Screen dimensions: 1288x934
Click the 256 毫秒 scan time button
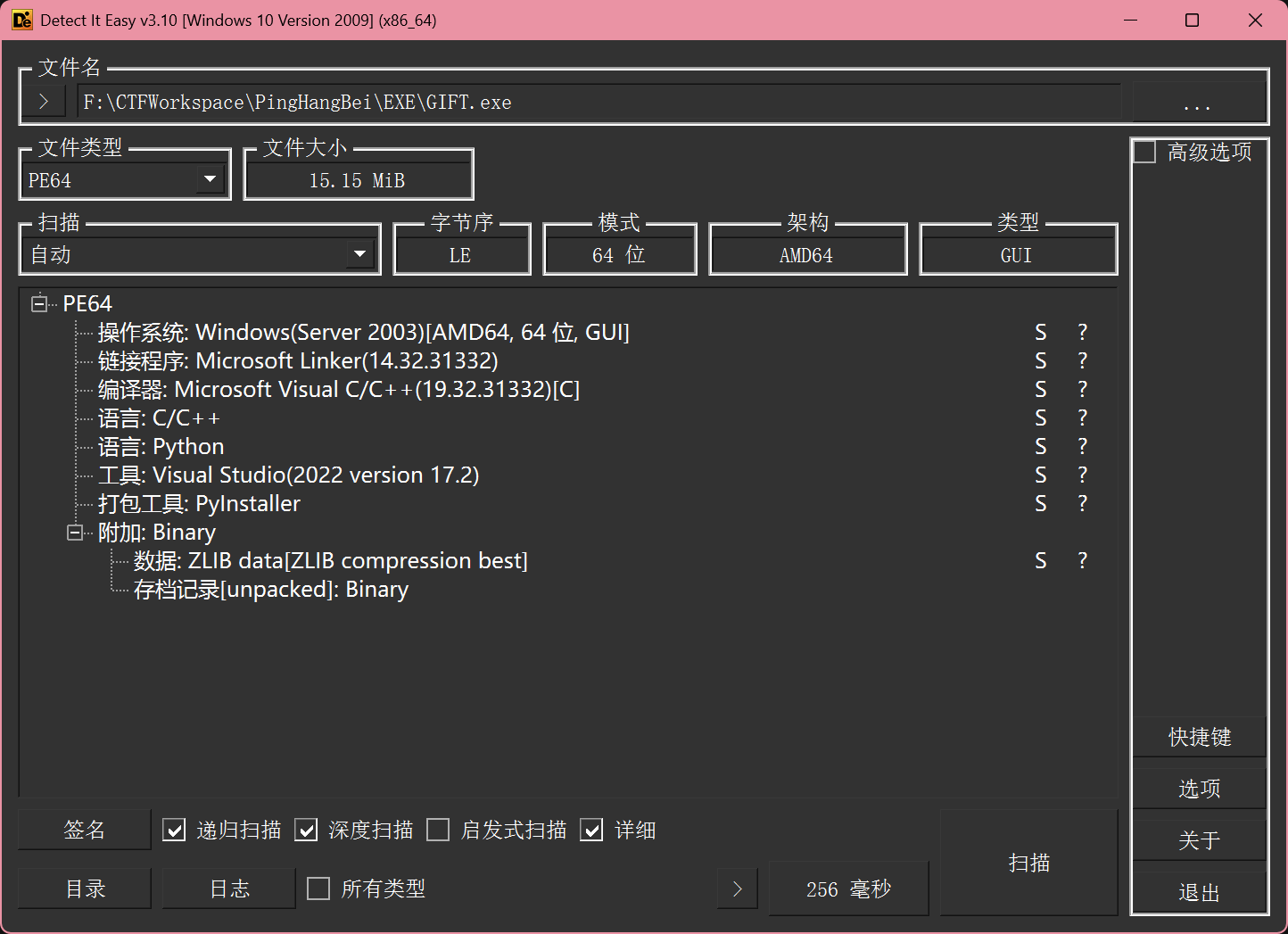pyautogui.click(x=848, y=889)
